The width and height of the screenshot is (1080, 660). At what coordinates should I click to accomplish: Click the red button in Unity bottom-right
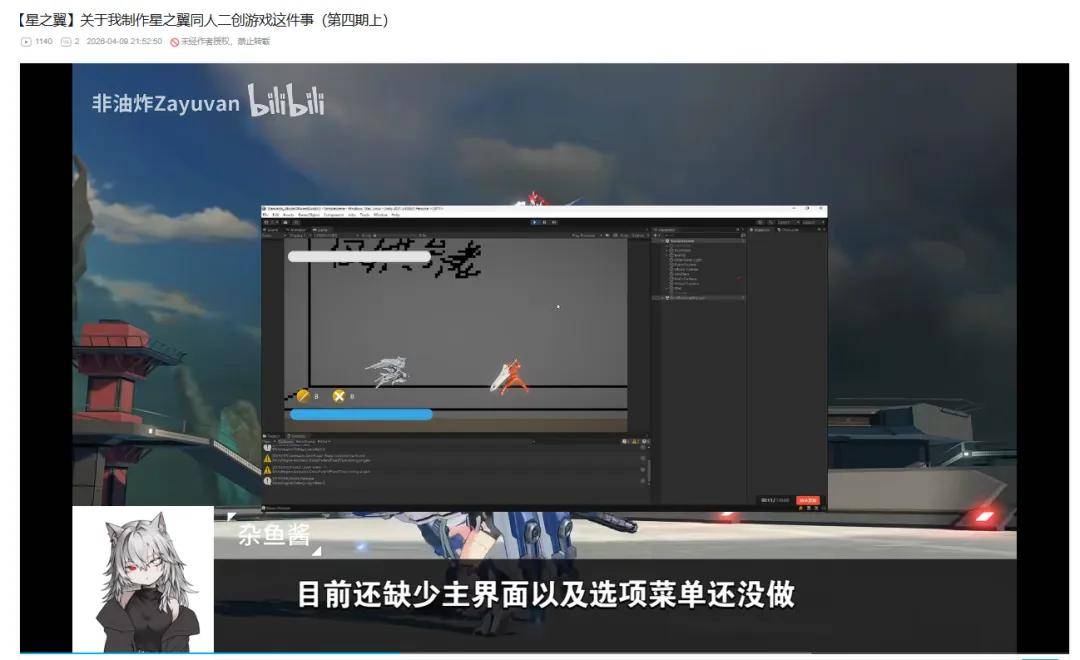pos(807,500)
